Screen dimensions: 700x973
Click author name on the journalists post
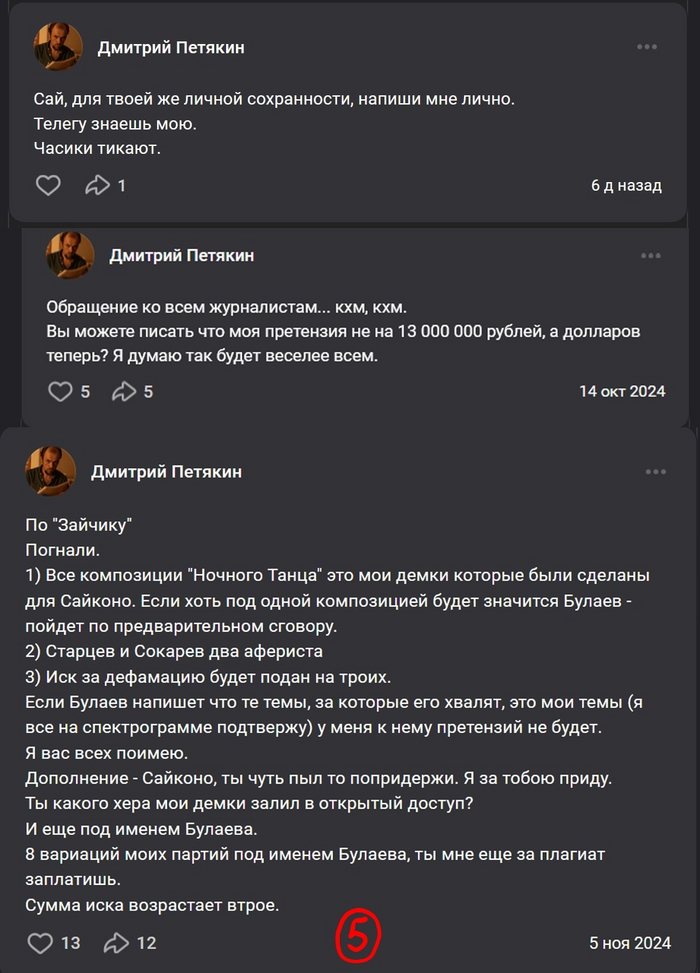(181, 256)
